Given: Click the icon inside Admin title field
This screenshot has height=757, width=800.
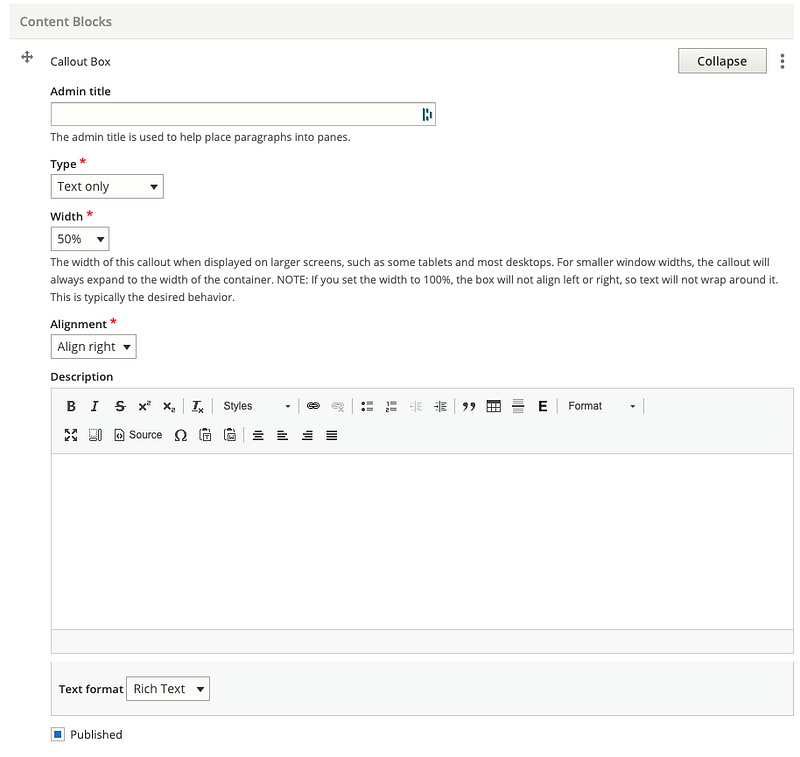Looking at the screenshot, I should point(427,114).
